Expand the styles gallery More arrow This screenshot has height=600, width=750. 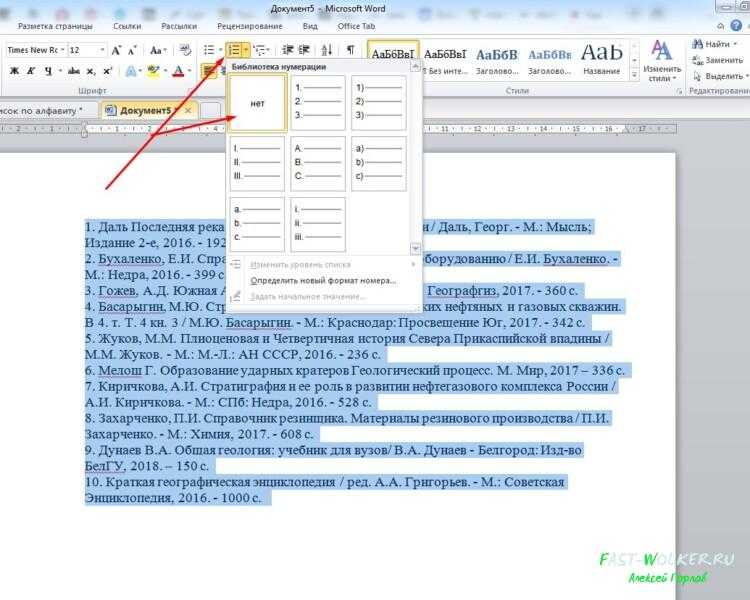pyautogui.click(x=634, y=75)
